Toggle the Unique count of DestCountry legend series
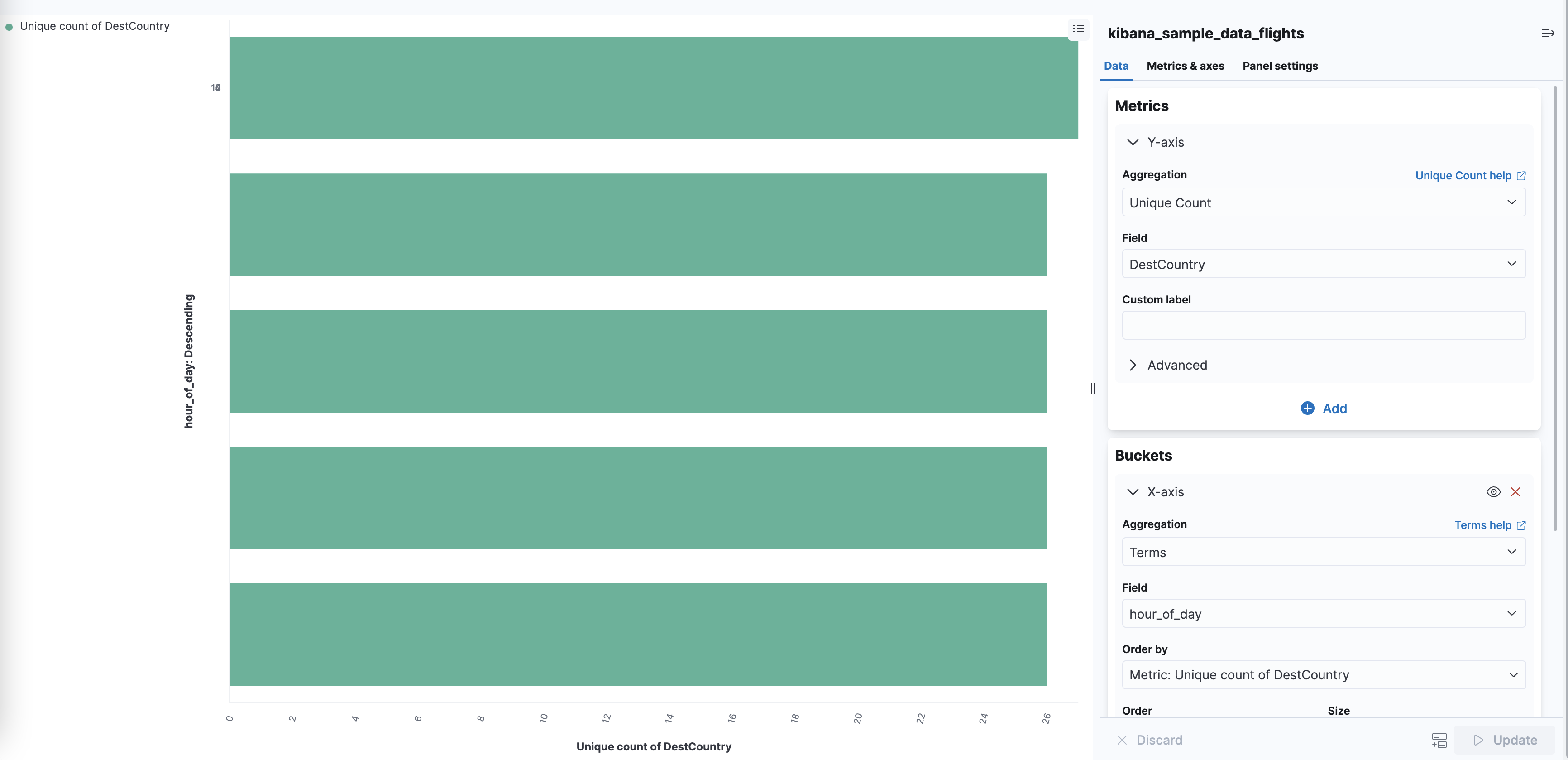Screen dimensions: 1568x760 [94, 26]
